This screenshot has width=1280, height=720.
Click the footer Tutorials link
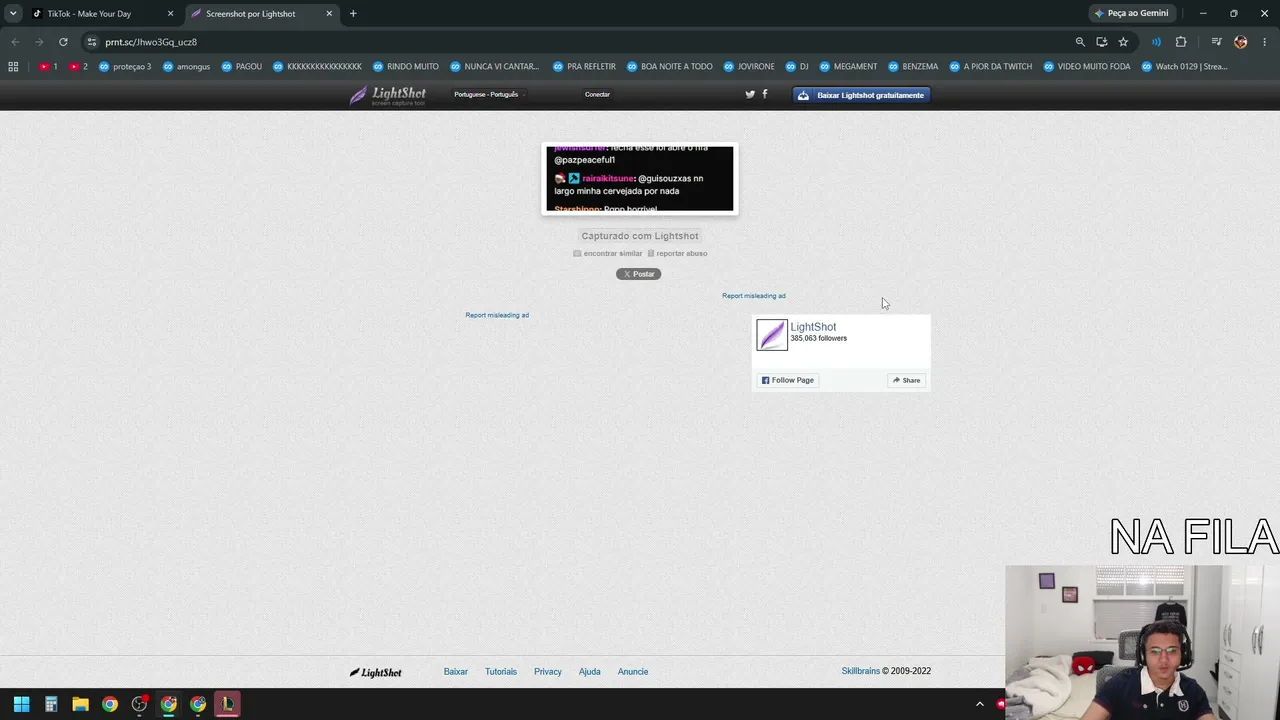(x=501, y=672)
